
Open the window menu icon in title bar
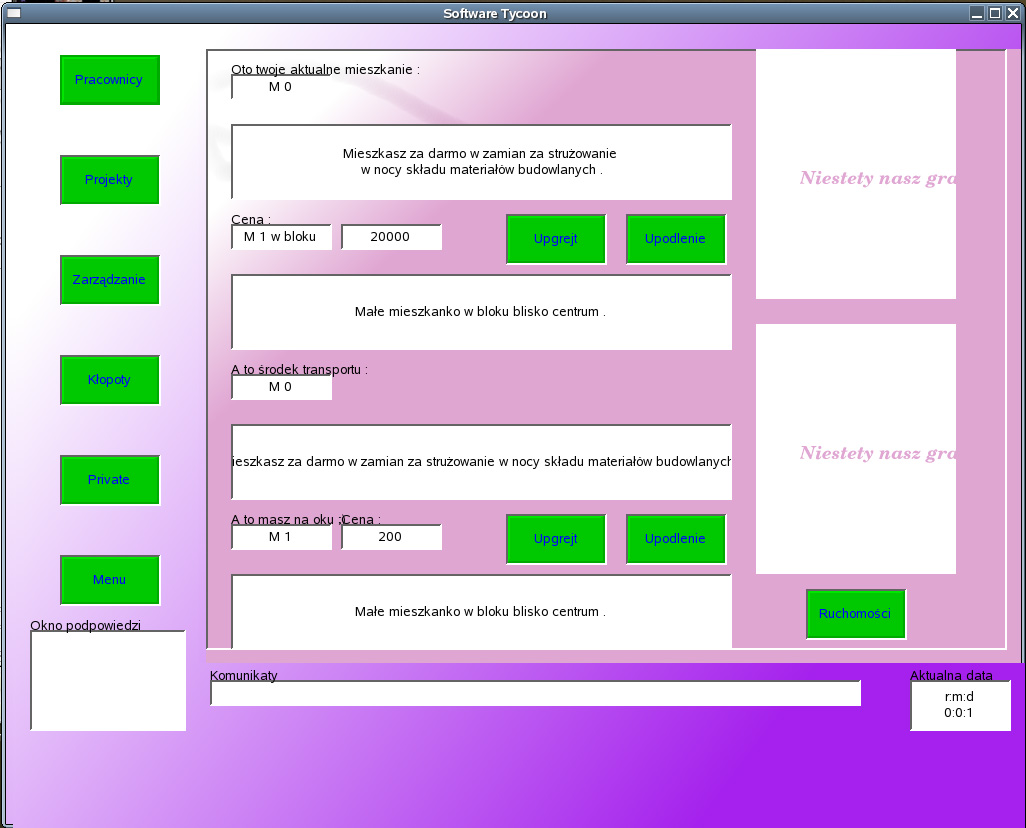(x=14, y=13)
